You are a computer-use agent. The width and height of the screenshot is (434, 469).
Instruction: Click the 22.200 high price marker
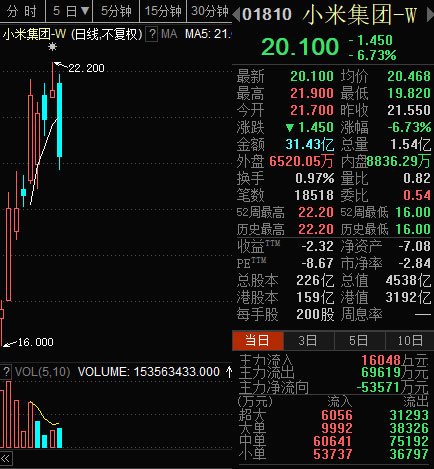coord(86,68)
